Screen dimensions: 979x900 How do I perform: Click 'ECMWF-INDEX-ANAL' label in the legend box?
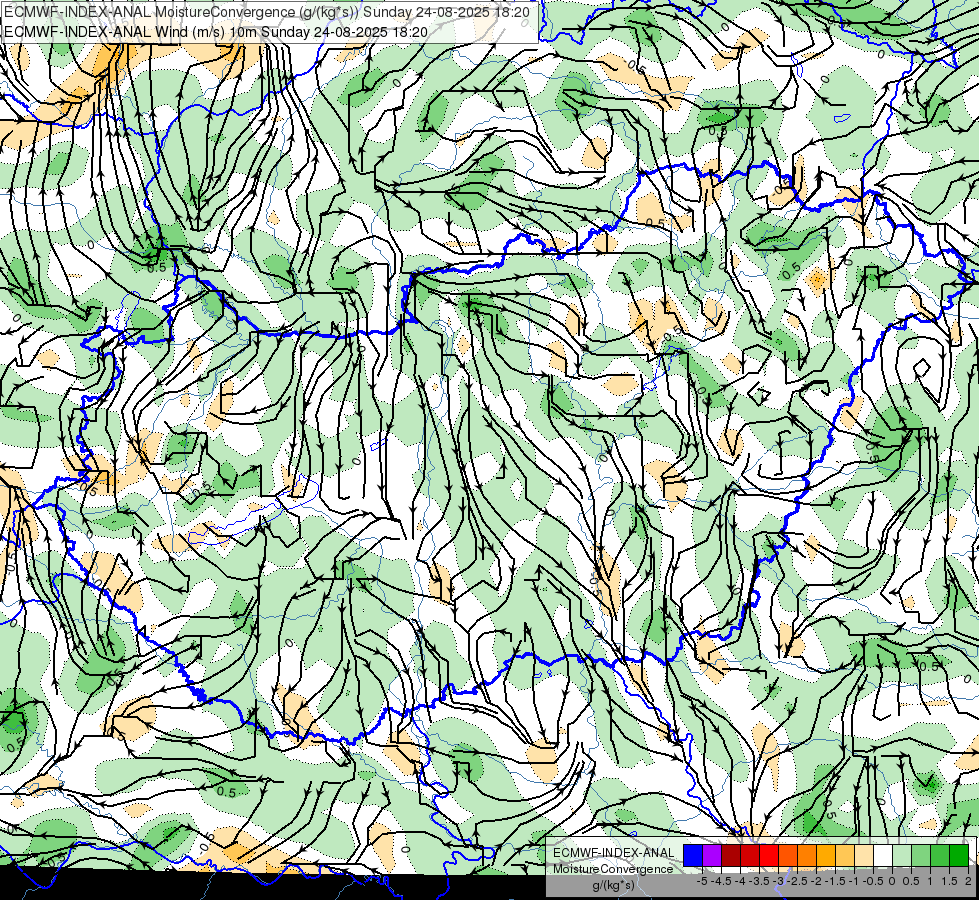(x=614, y=853)
